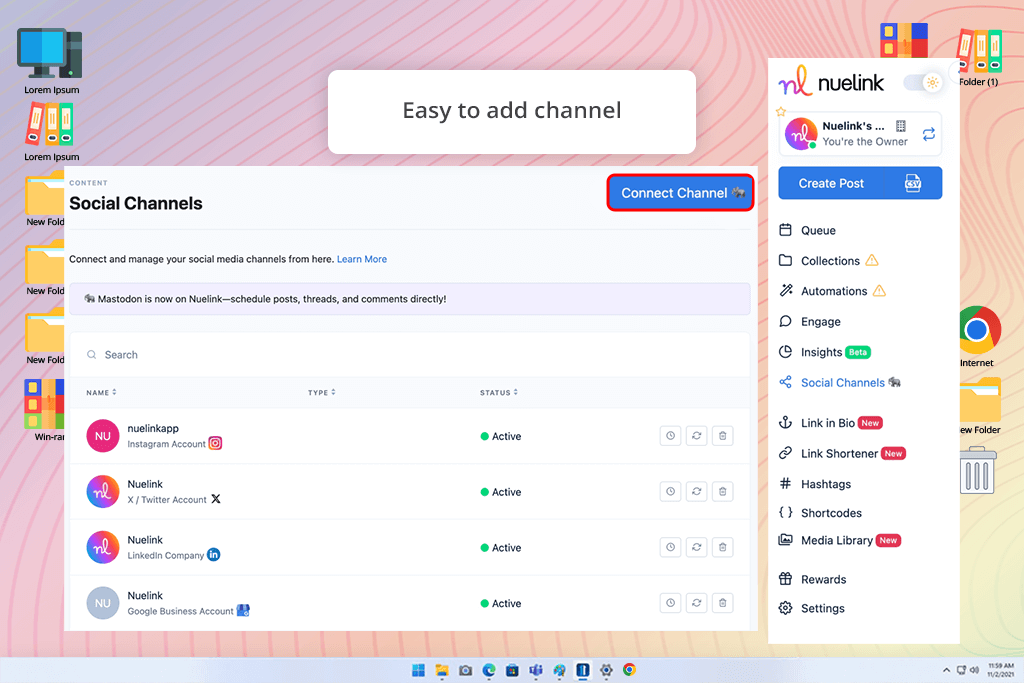Click the Create Post button
The height and width of the screenshot is (683, 1024).
click(x=831, y=183)
